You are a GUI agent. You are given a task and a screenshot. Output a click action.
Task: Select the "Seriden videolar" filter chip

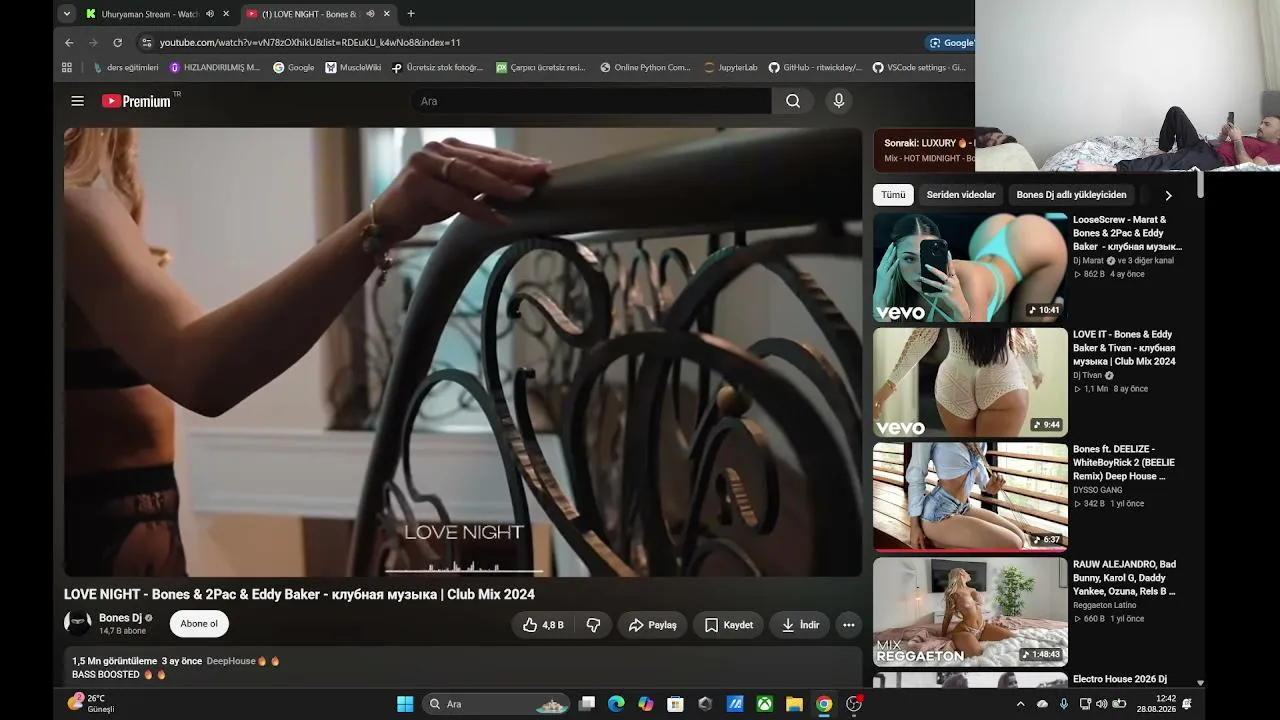tap(961, 195)
